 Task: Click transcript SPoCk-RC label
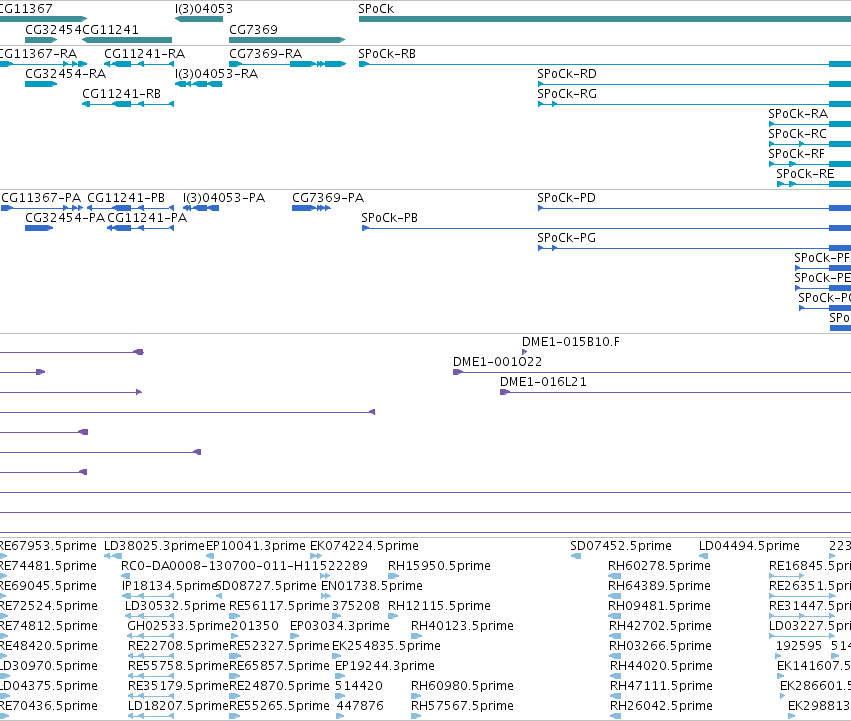[797, 134]
